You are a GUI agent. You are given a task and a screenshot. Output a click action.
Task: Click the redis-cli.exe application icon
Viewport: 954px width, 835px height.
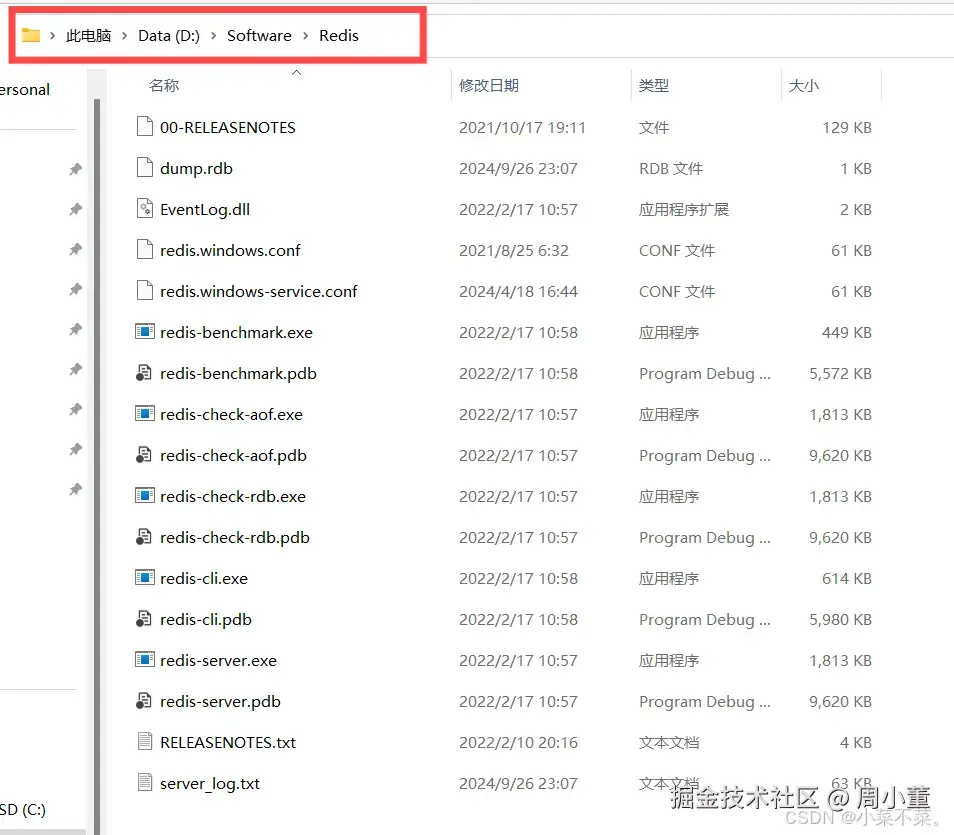coord(145,578)
